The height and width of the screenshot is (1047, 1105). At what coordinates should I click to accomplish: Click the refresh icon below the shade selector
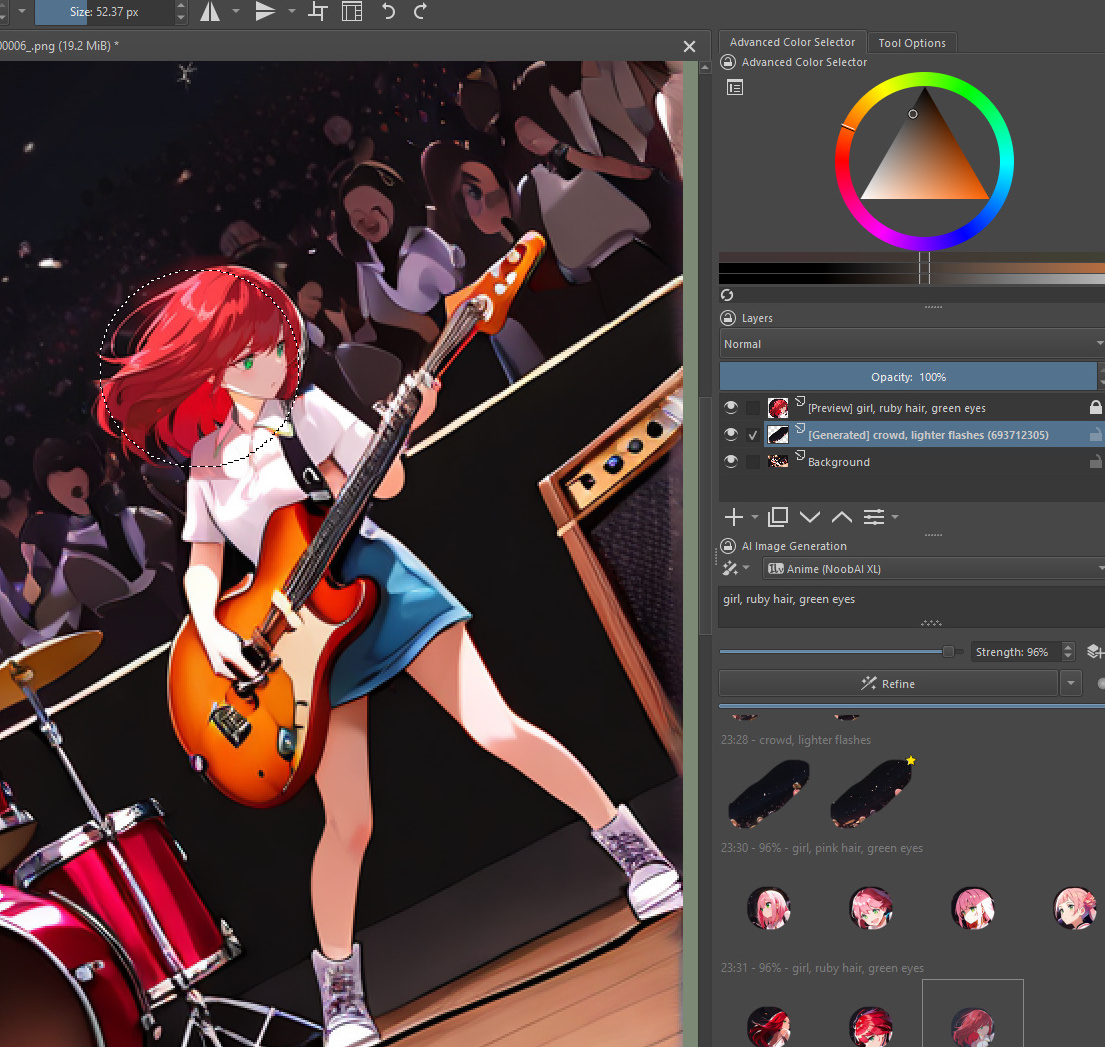pyautogui.click(x=727, y=295)
